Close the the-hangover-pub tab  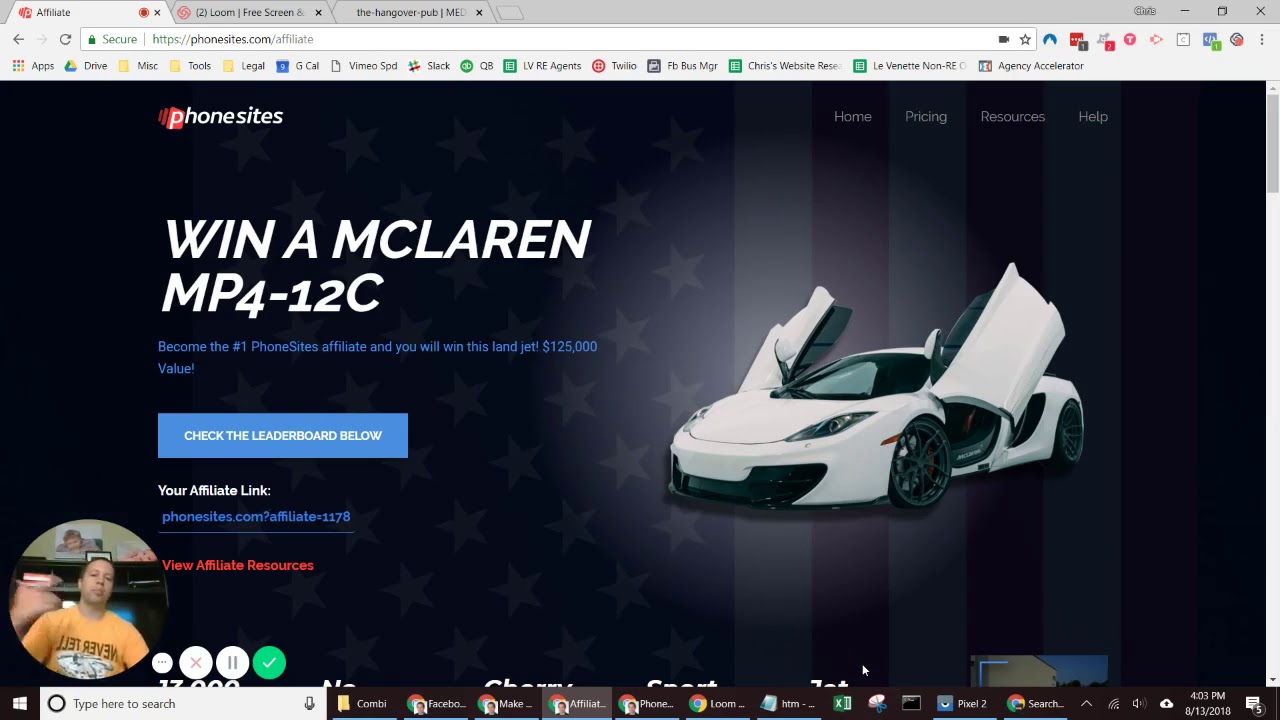click(x=479, y=13)
